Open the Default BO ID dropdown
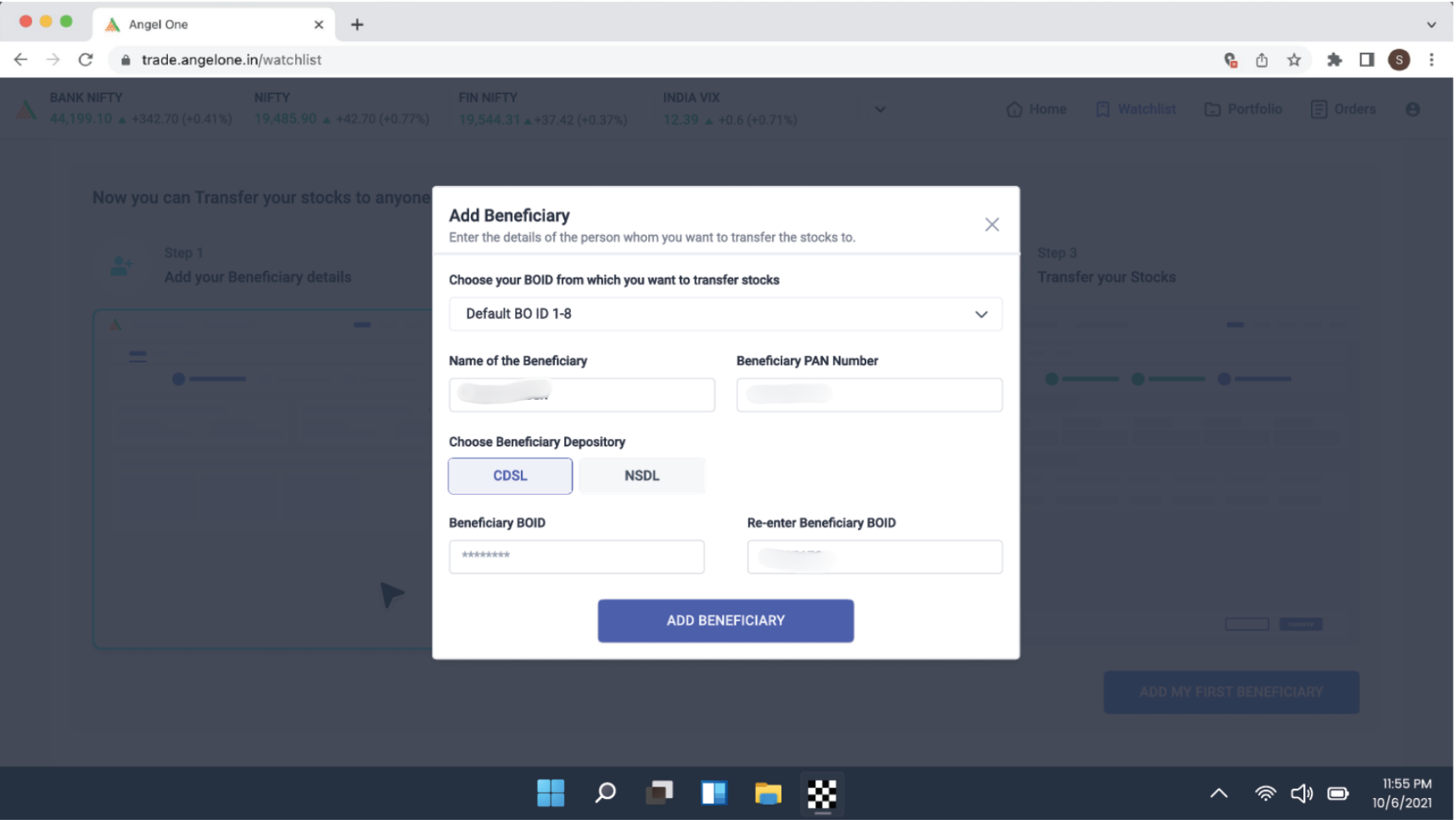The image size is (1456, 820). click(x=725, y=314)
